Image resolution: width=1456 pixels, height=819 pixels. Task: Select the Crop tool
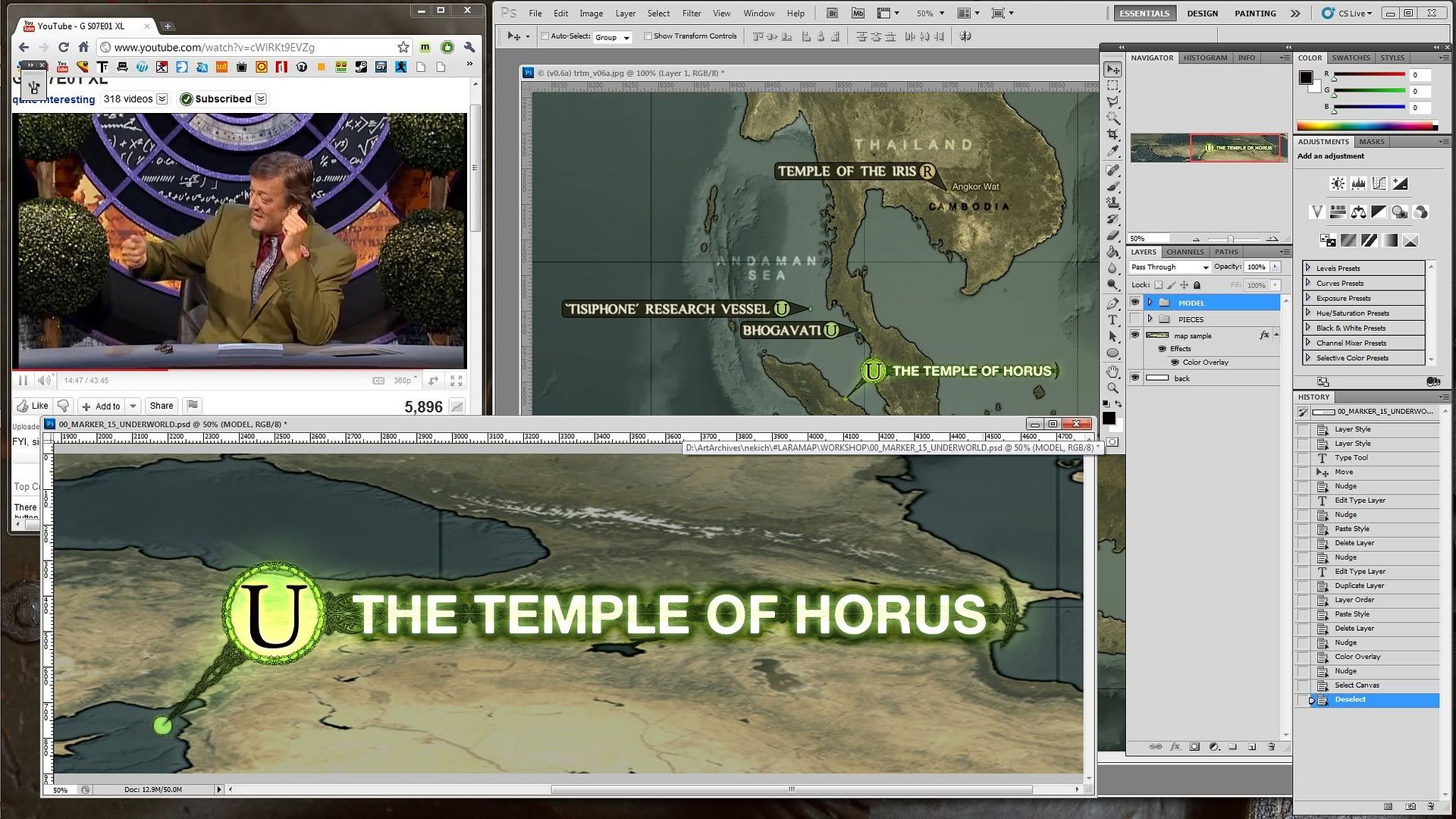pos(1112,134)
